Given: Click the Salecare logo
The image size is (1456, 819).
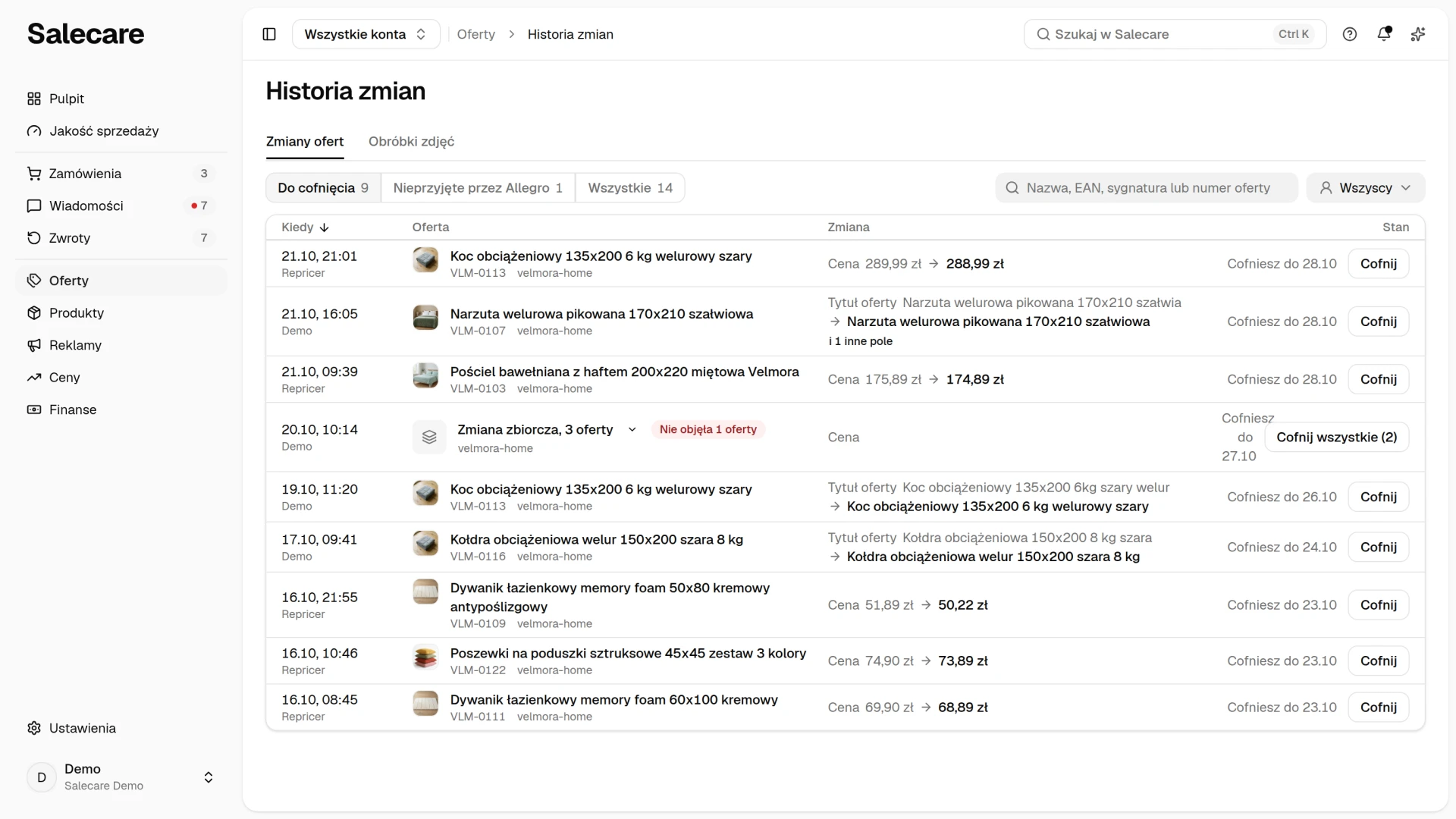Looking at the screenshot, I should [86, 34].
